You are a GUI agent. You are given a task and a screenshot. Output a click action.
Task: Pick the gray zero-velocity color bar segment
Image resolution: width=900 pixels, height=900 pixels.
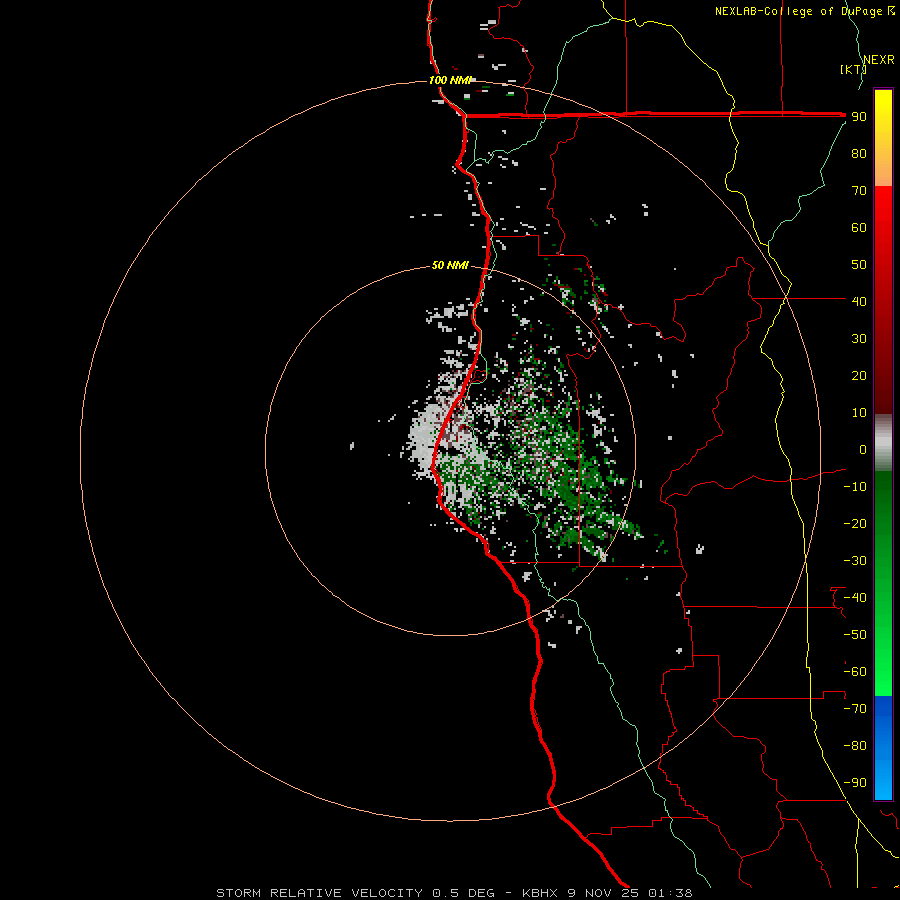883,443
